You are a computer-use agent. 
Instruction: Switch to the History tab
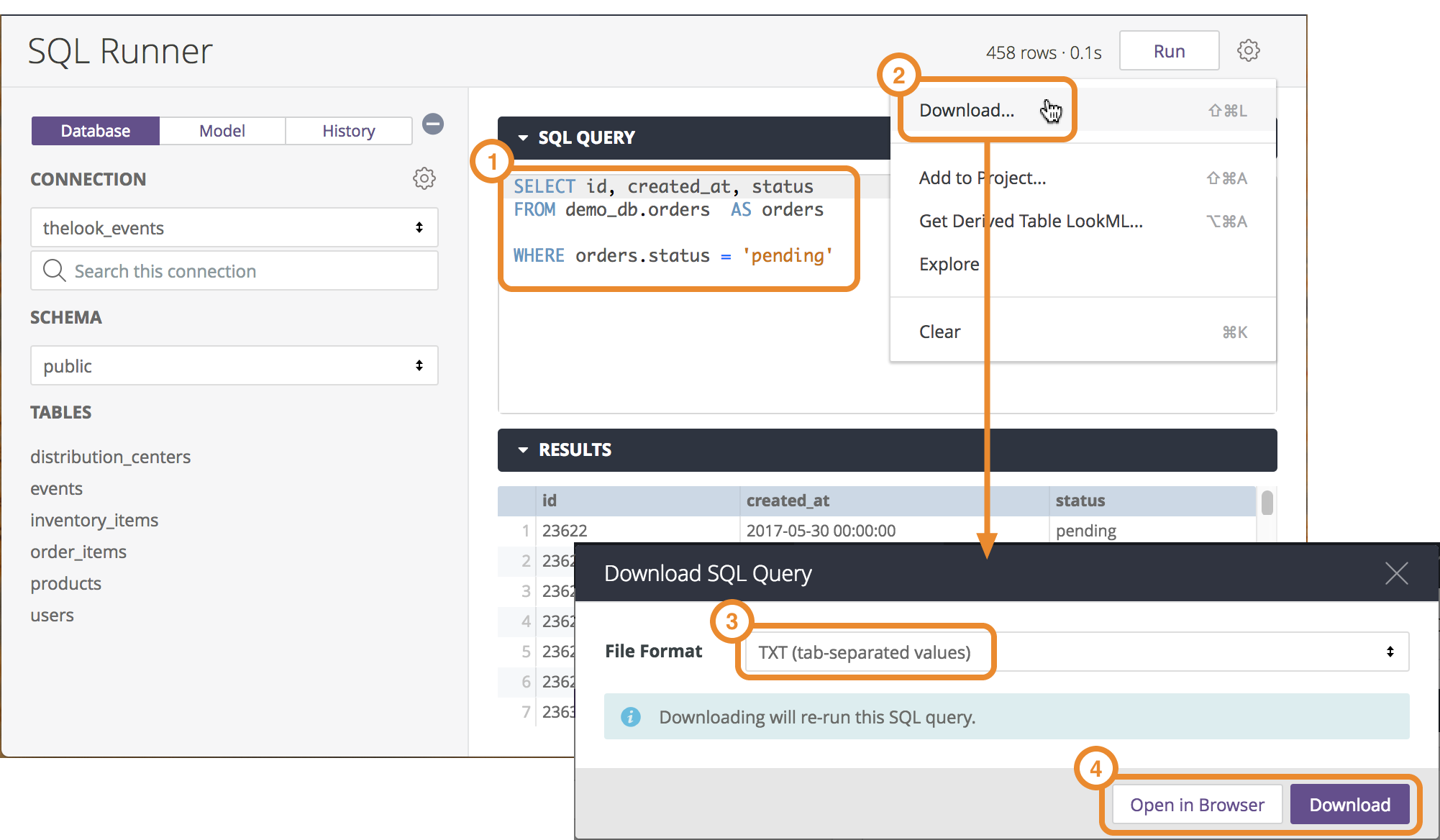(348, 131)
